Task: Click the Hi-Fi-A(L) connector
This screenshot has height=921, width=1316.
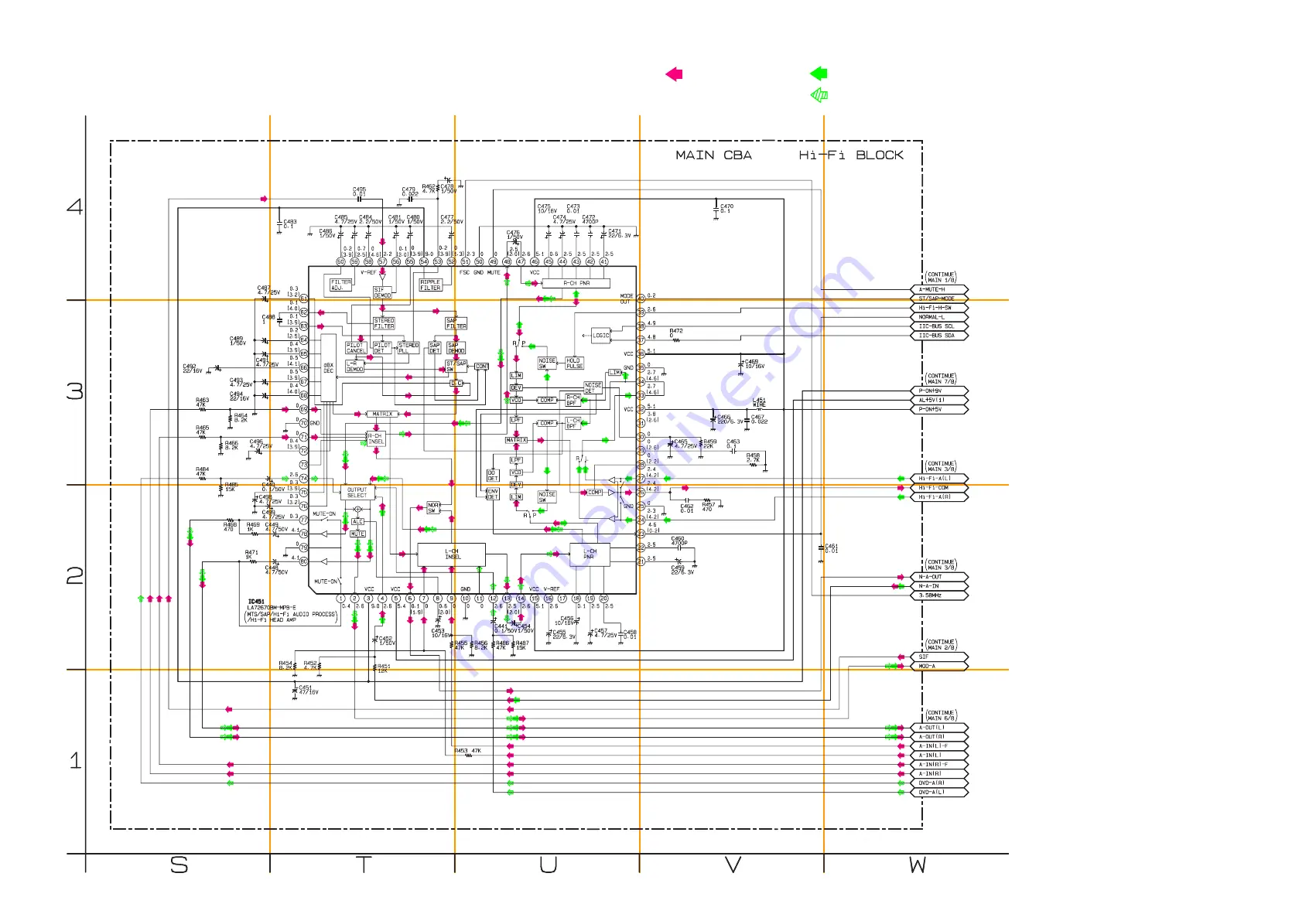Action: click(x=938, y=479)
